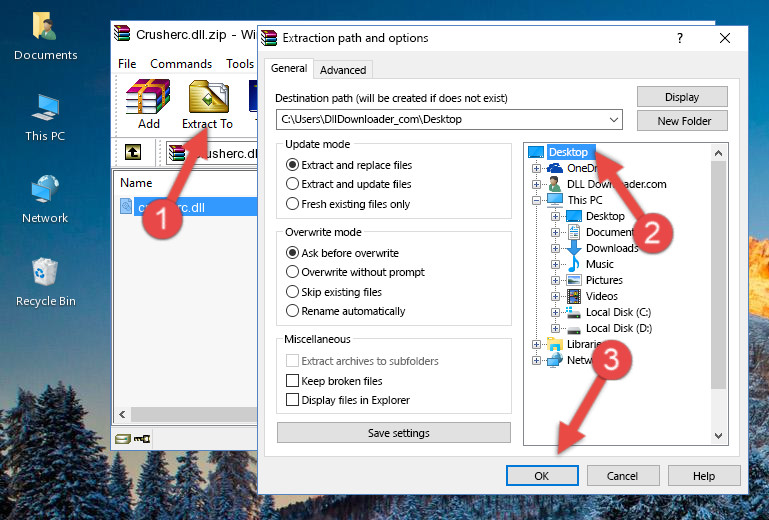Click the up one level arrow icon
This screenshot has width=769, height=520.
tap(133, 152)
